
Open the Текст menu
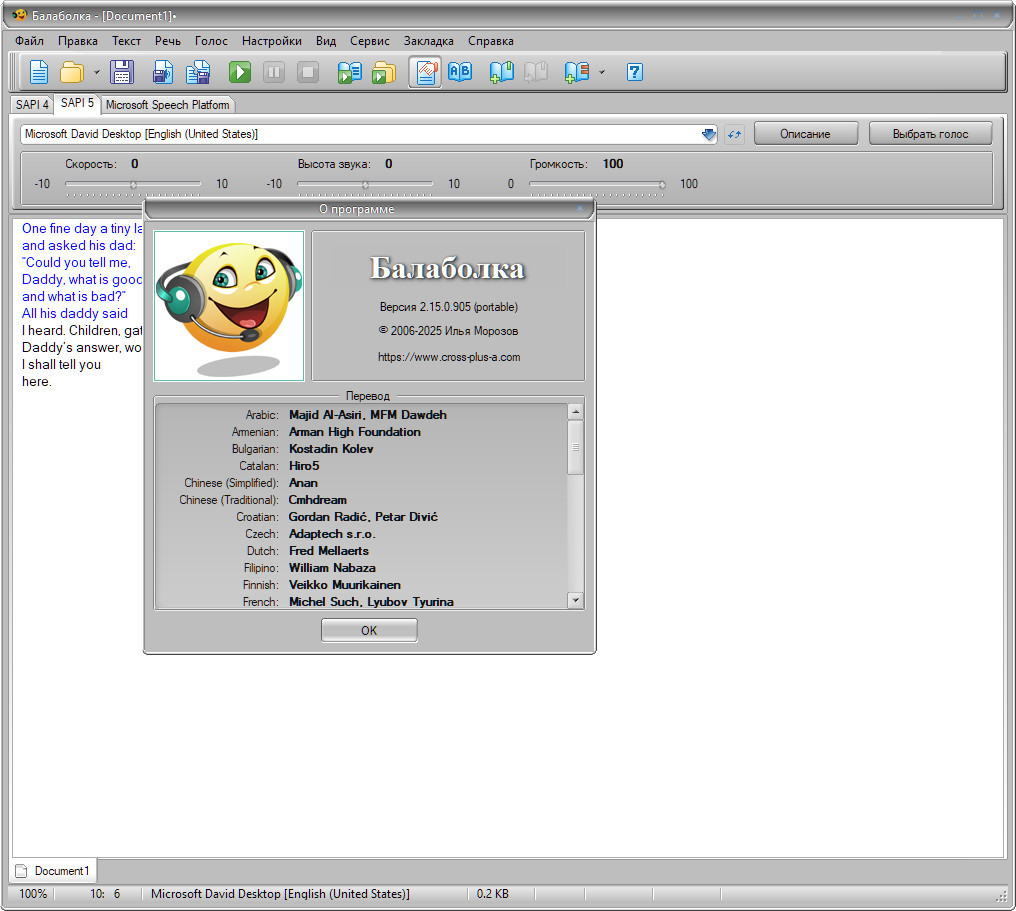126,41
